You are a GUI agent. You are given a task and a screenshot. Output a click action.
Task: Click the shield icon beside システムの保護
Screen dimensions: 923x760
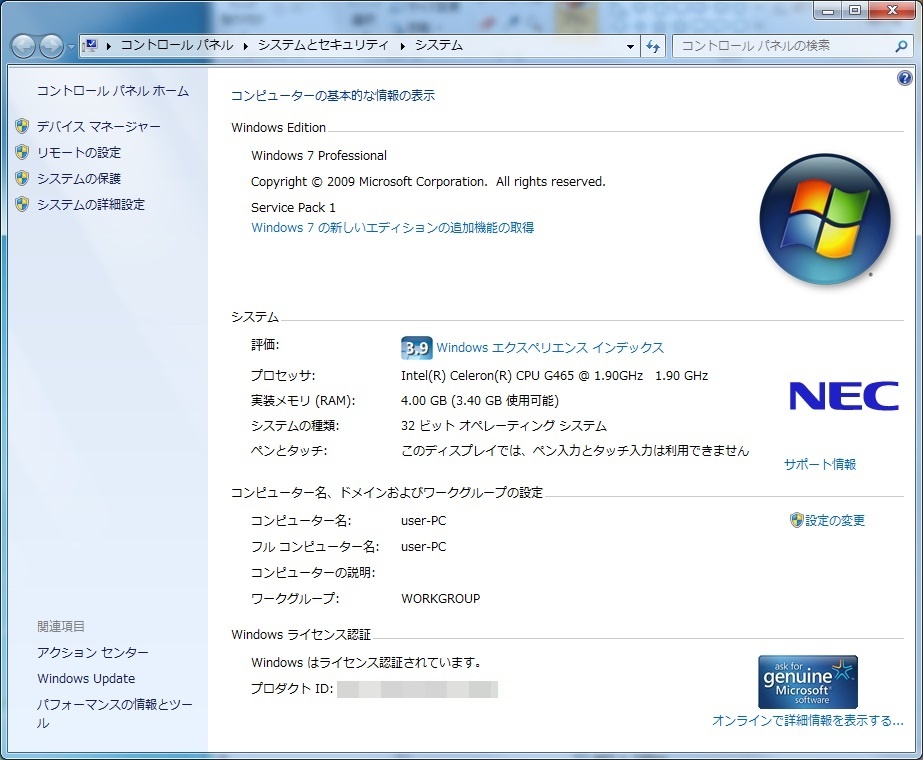(x=22, y=178)
